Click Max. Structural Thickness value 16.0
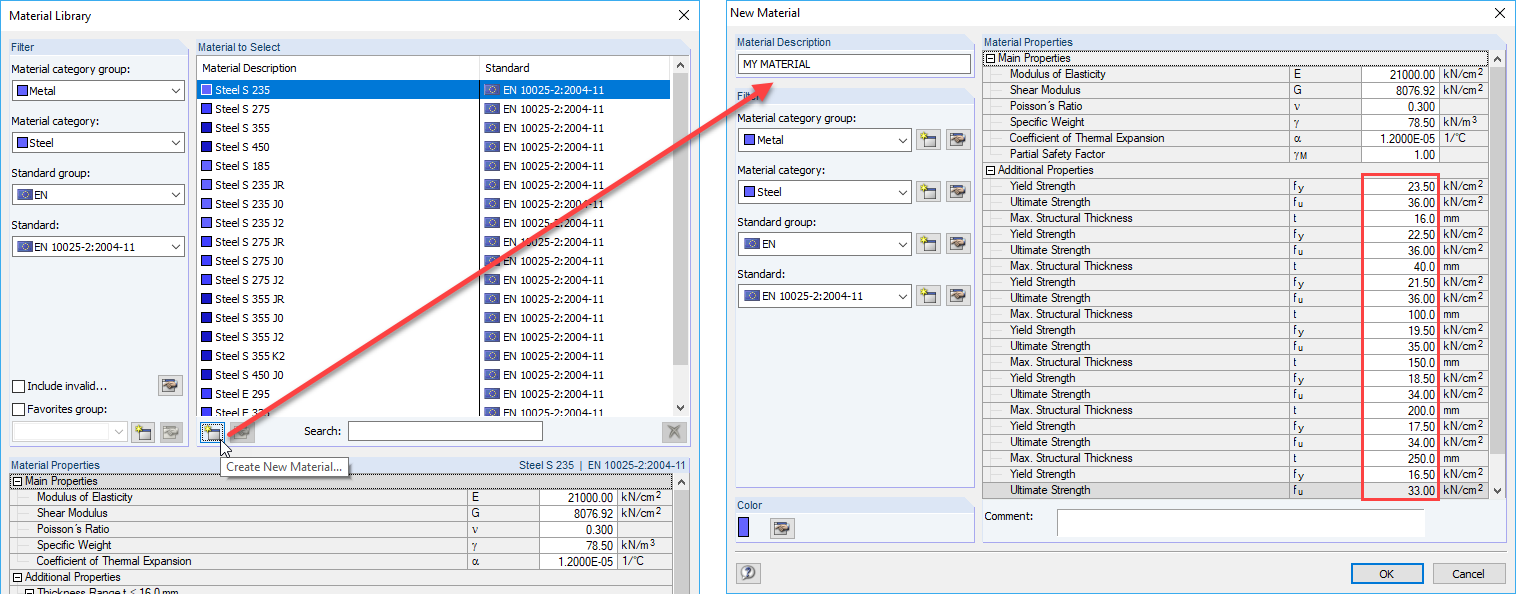Image resolution: width=1516 pixels, height=594 pixels. tap(1400, 218)
